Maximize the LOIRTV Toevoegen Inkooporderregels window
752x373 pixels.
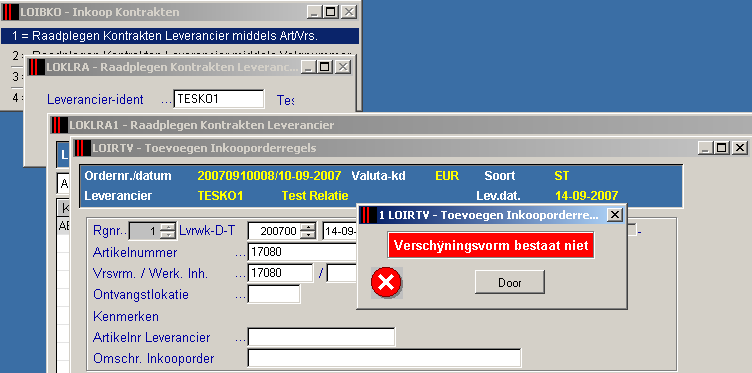[x=722, y=148]
